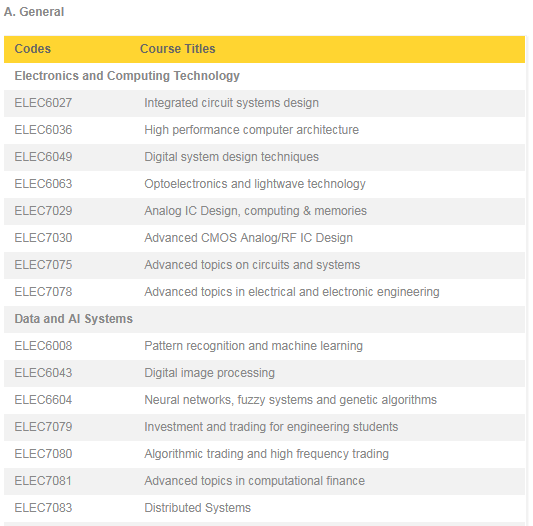This screenshot has width=533, height=526.
Task: Click Investment and trading for engineering students
Action: coord(271,427)
